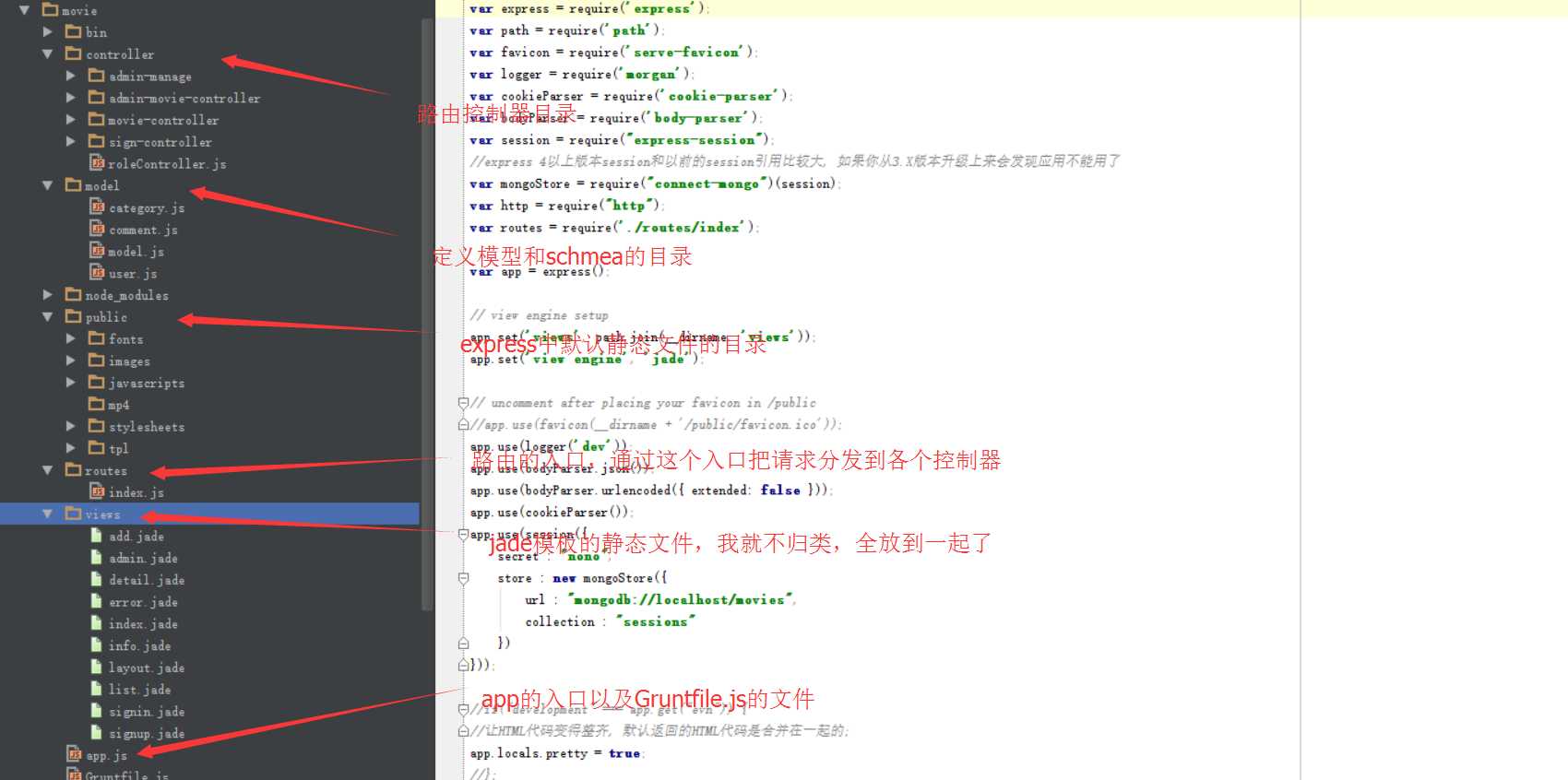Click the add.jade file icon
1568x780 pixels.
(x=97, y=535)
